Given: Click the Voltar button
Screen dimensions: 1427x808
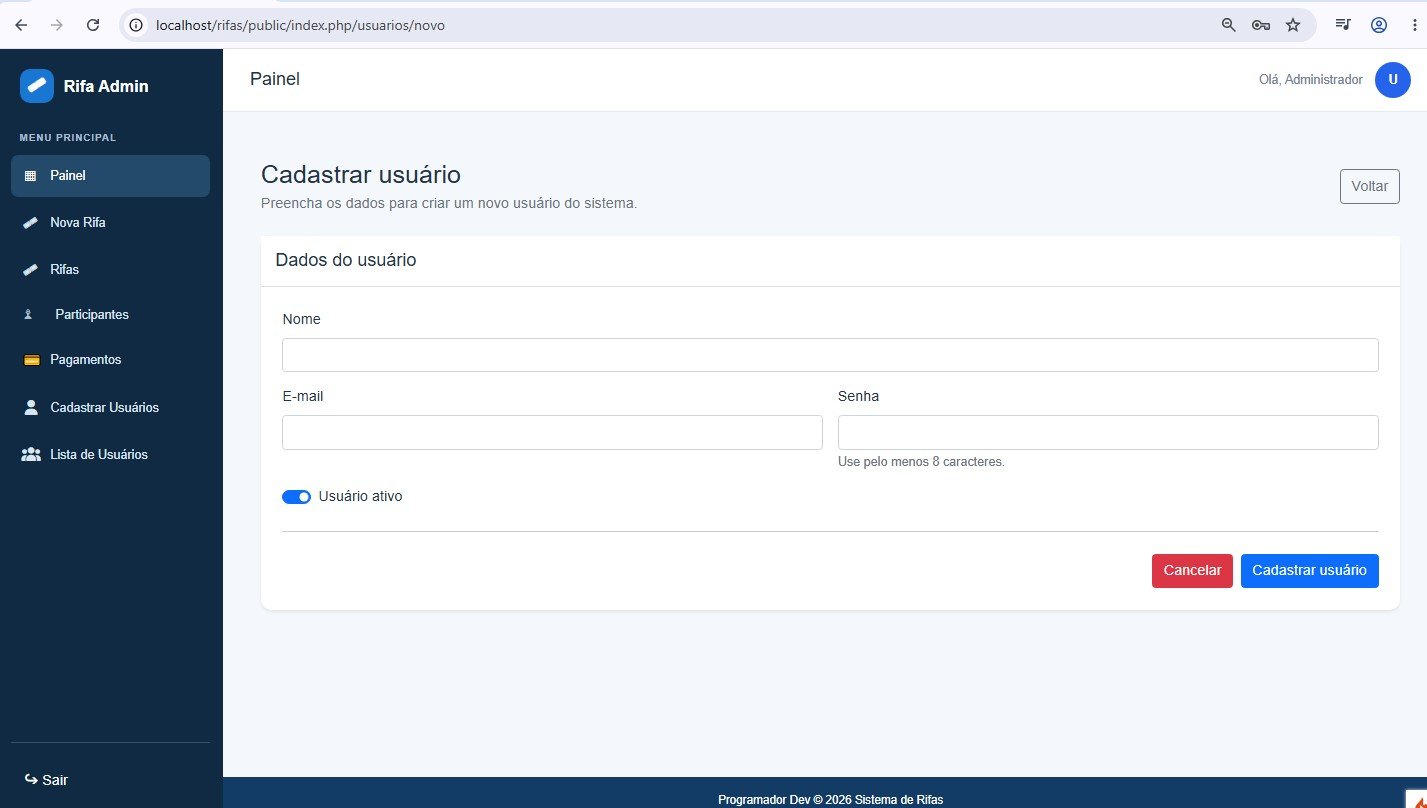Looking at the screenshot, I should click(1369, 186).
